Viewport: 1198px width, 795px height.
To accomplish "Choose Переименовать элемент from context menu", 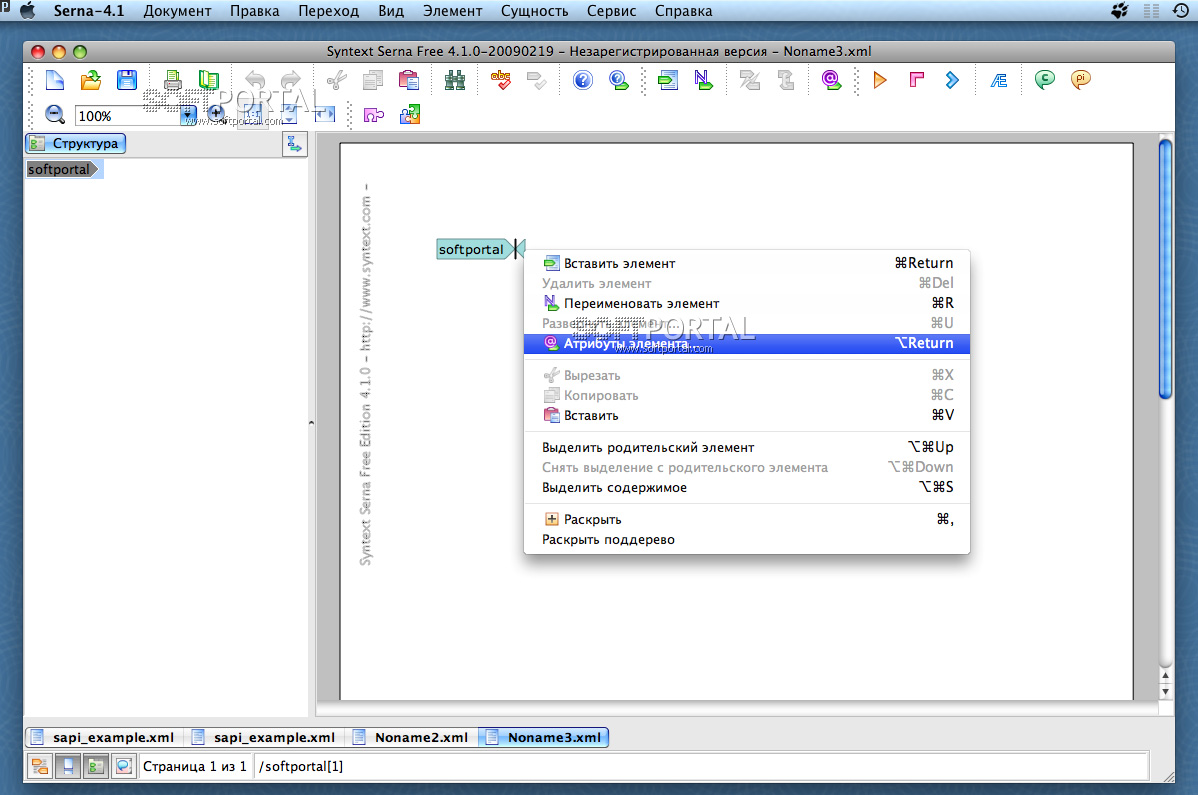I will [746, 303].
